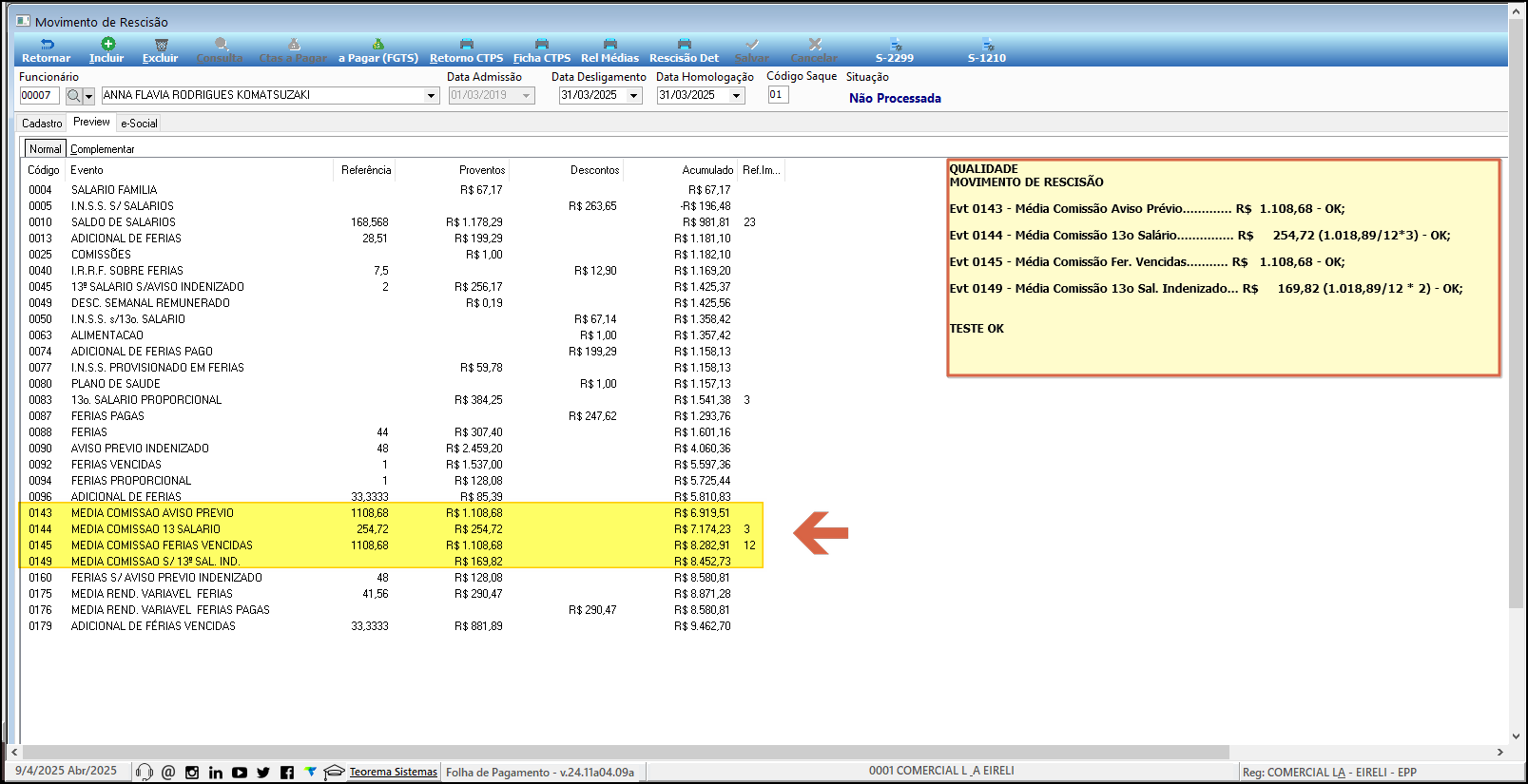The image size is (1528, 784).
Task: Click the colored bird logo icon
Action: (x=310, y=772)
